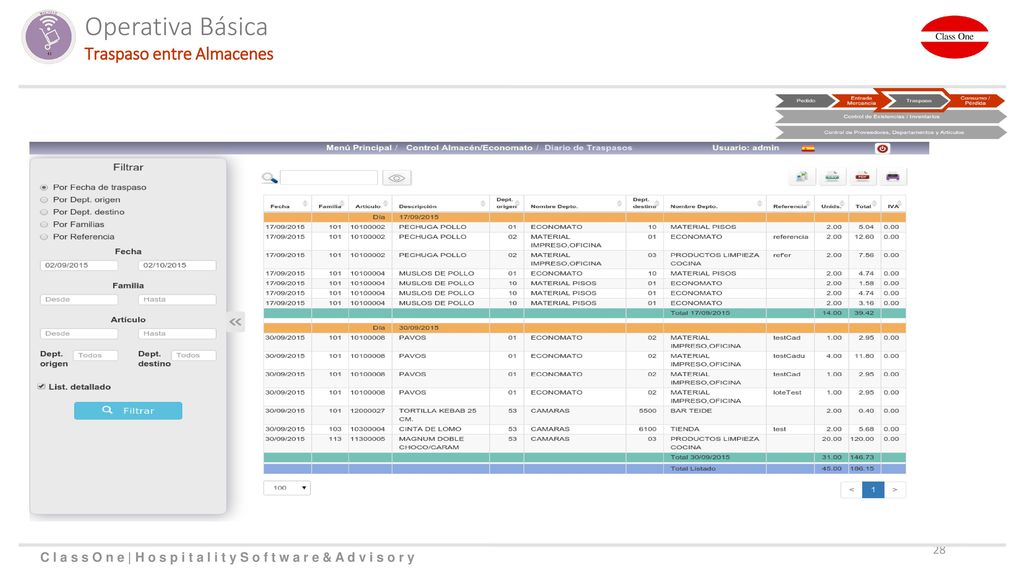Collapse the Filtrar side panel

point(235,321)
